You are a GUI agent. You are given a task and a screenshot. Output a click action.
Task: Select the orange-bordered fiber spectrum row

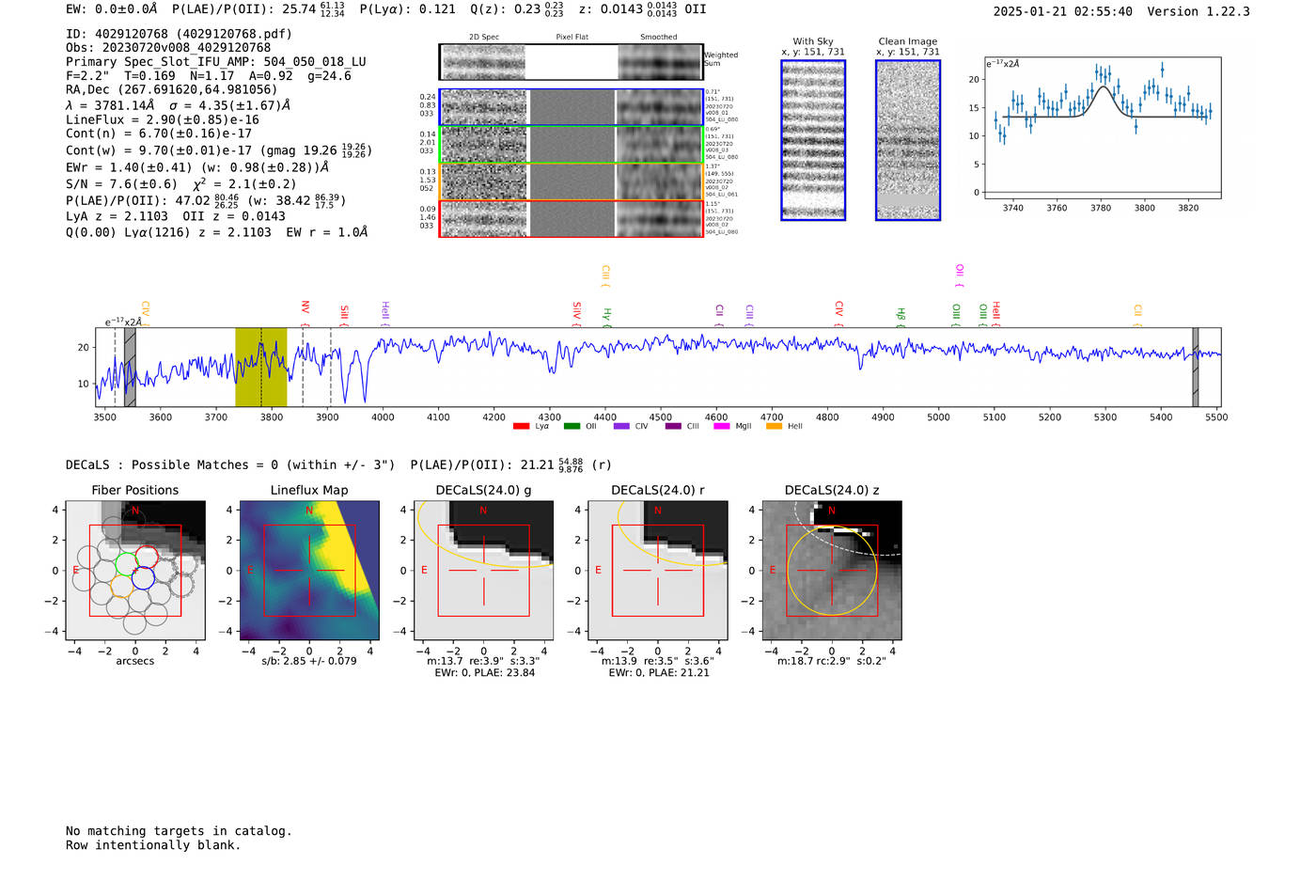point(572,181)
